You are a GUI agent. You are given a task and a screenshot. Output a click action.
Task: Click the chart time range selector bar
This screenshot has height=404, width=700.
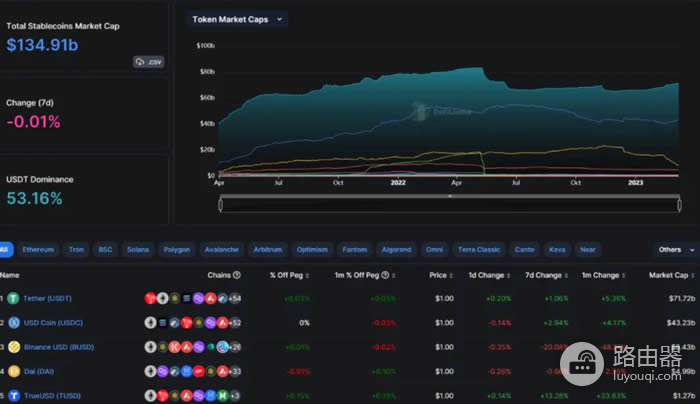point(450,205)
